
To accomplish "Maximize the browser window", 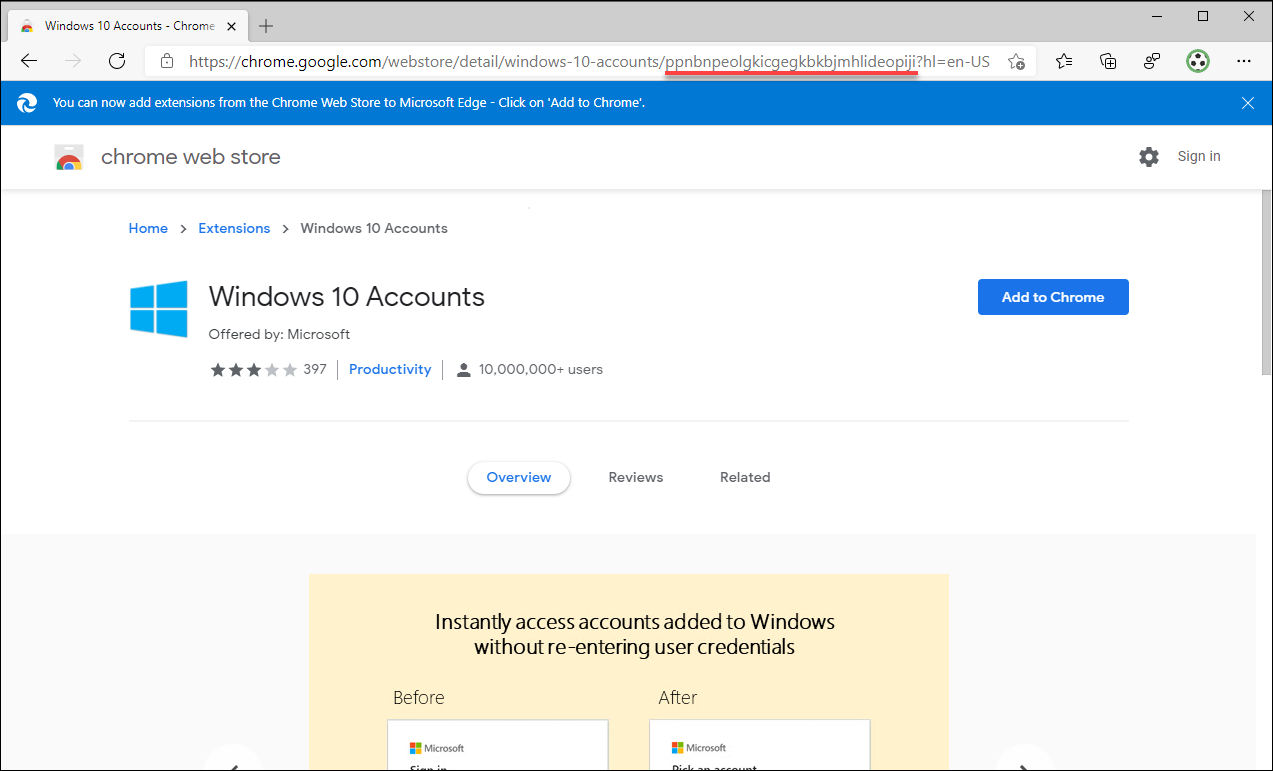I will point(1203,16).
